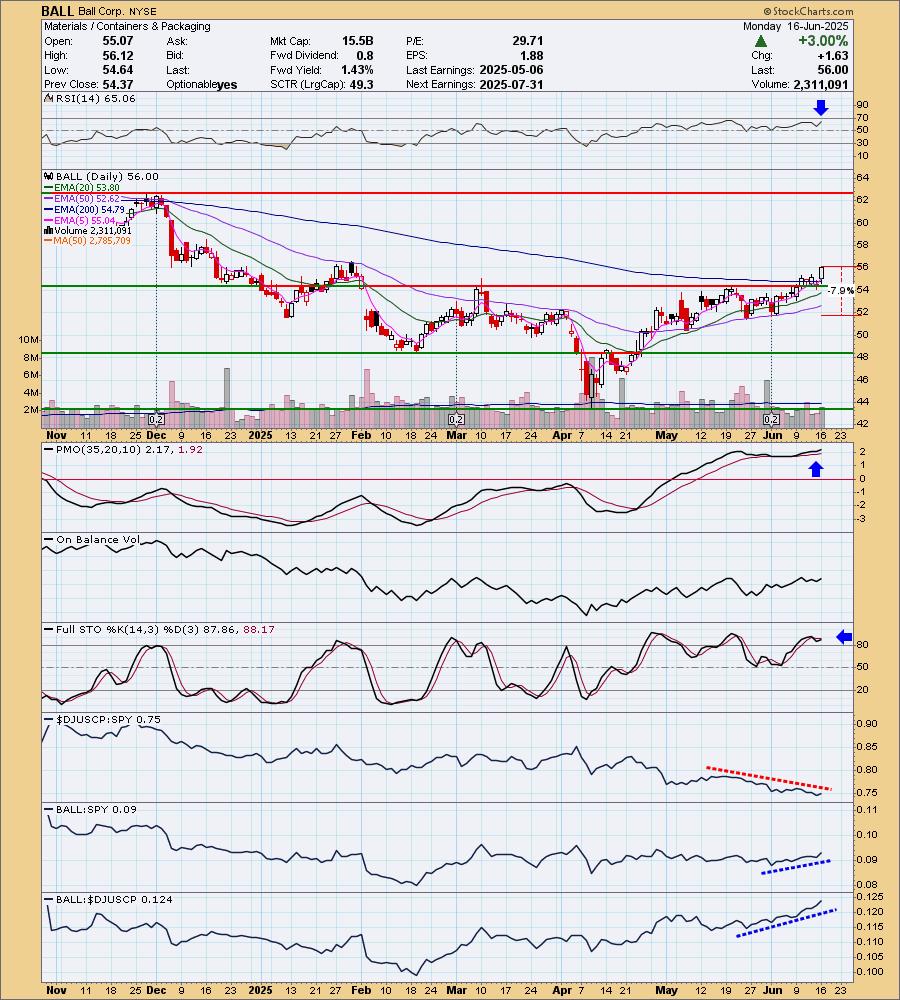Click the BALL (Daily) 56.00 legend label
Viewport: 900px width, 1000px height.
point(107,177)
